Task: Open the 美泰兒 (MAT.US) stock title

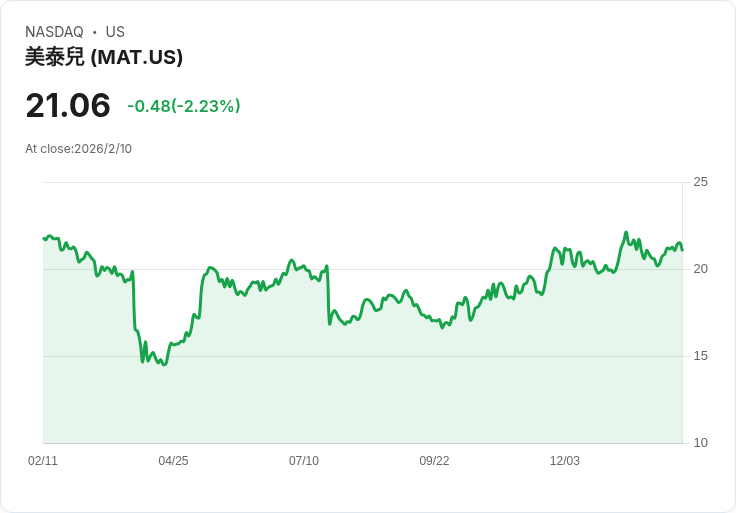Action: (104, 57)
